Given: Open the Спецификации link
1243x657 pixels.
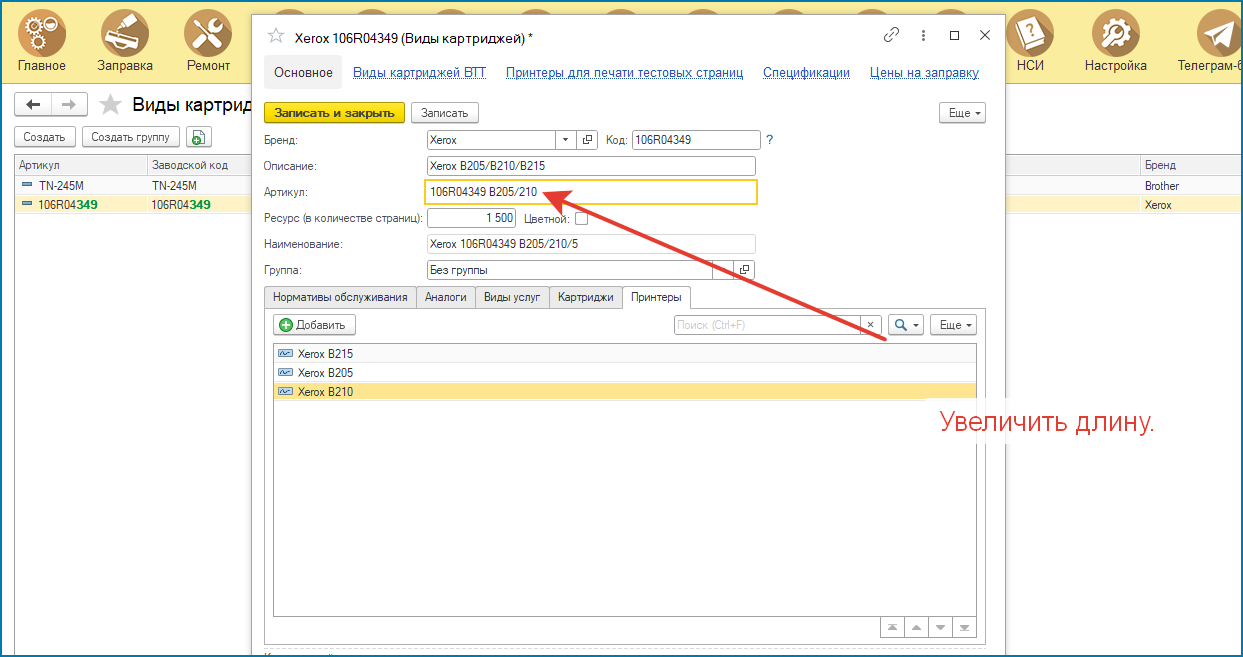Looking at the screenshot, I should [806, 72].
